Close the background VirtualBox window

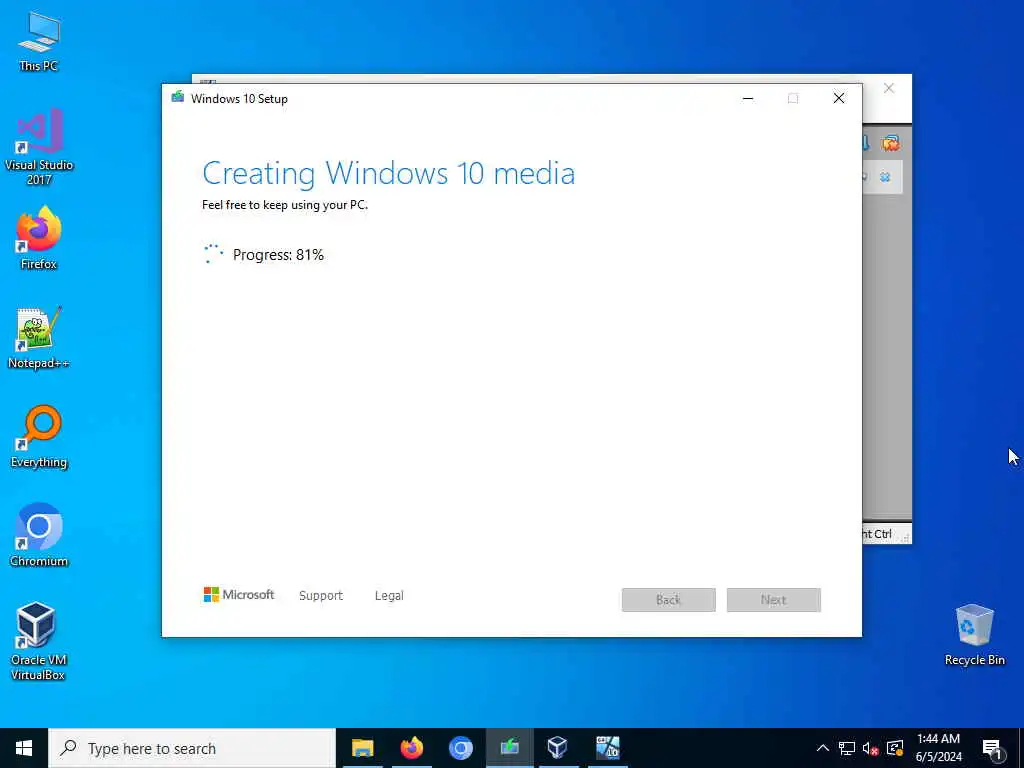(x=889, y=88)
